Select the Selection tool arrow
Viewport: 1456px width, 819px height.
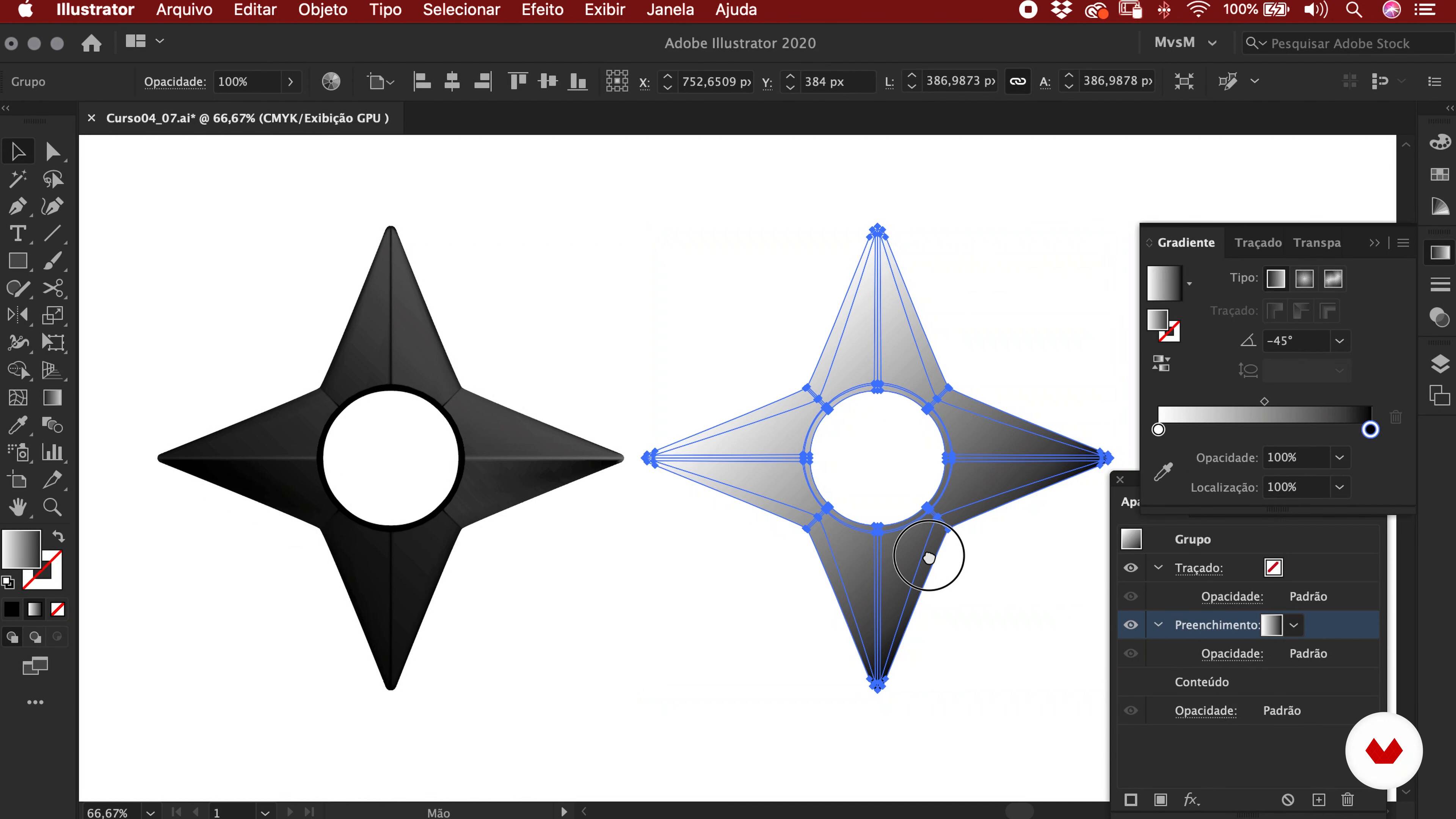tap(18, 152)
